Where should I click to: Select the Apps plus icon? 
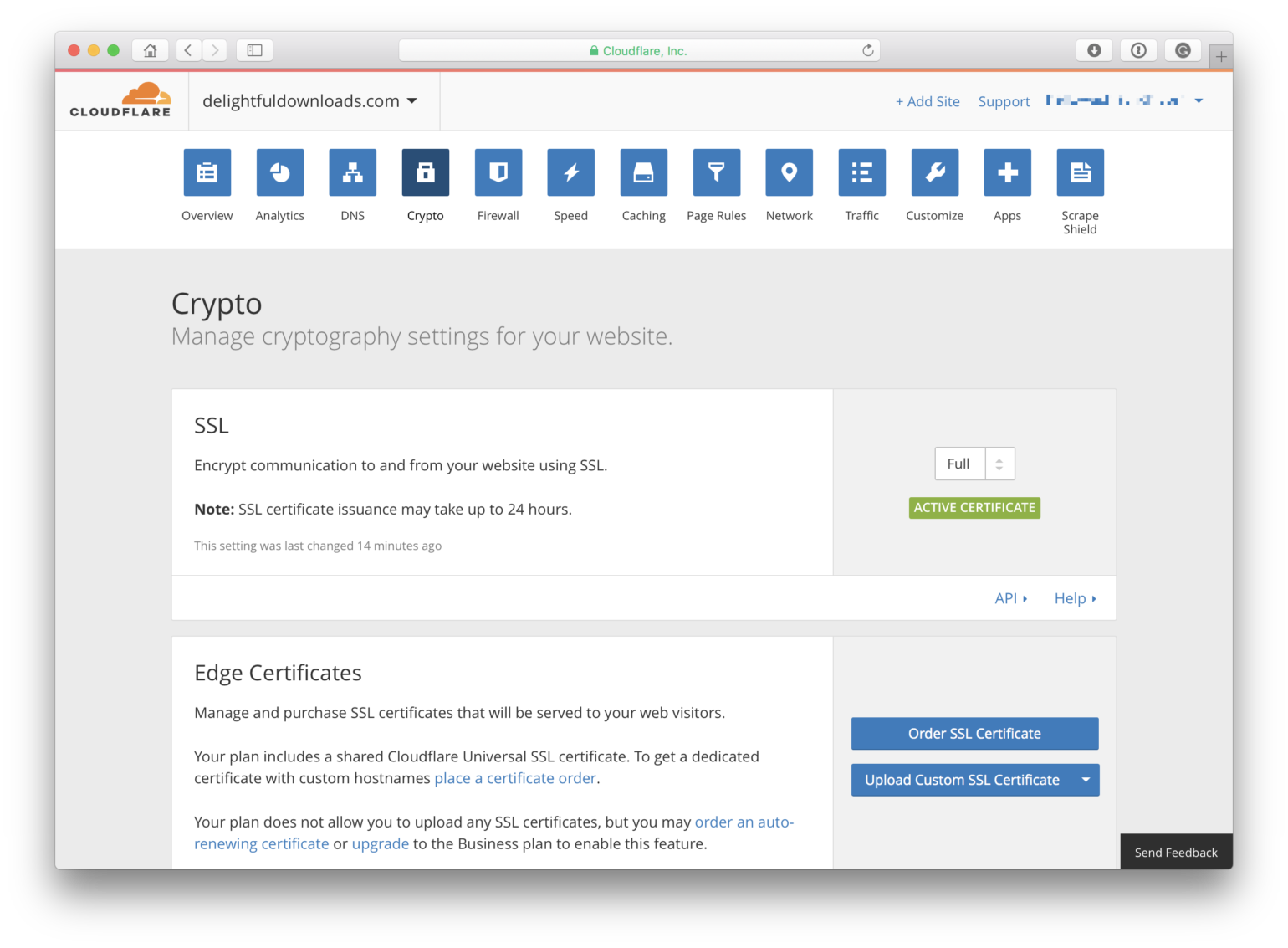1007,172
